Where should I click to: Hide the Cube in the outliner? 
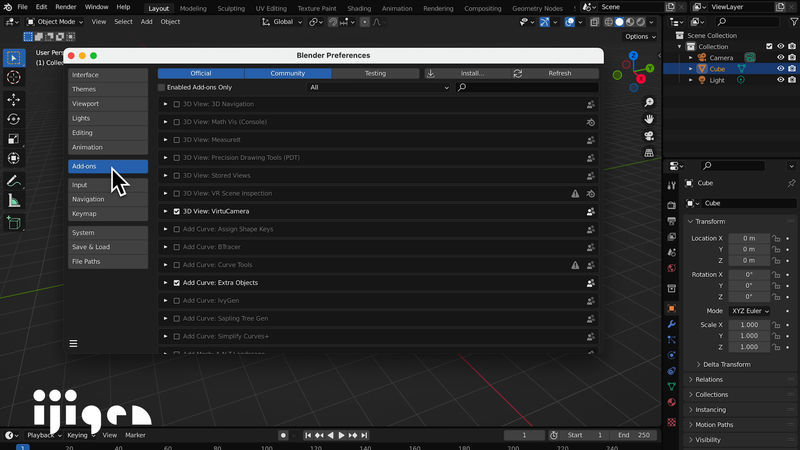click(781, 69)
